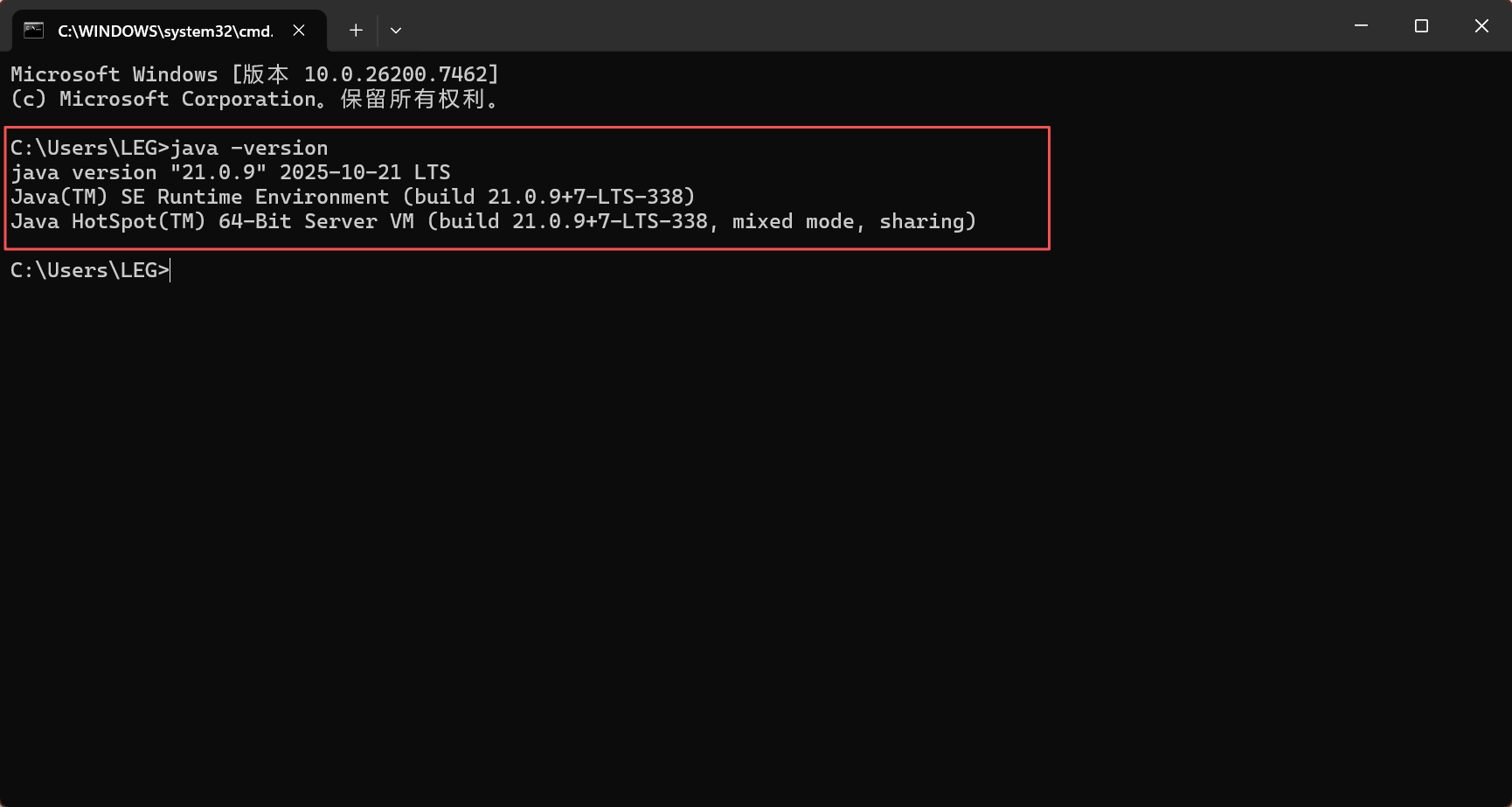Click the java version "21.0.9" output line
Screen dimensions: 1512x807
coord(231,171)
